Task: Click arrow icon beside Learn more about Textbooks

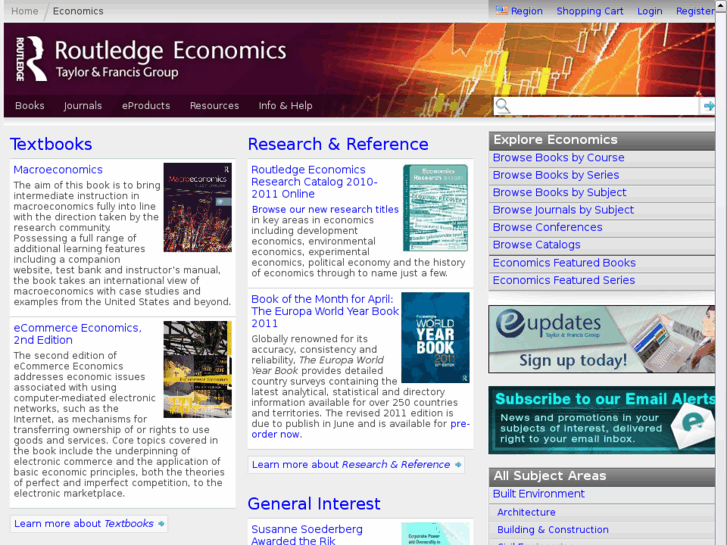Action: pos(161,524)
